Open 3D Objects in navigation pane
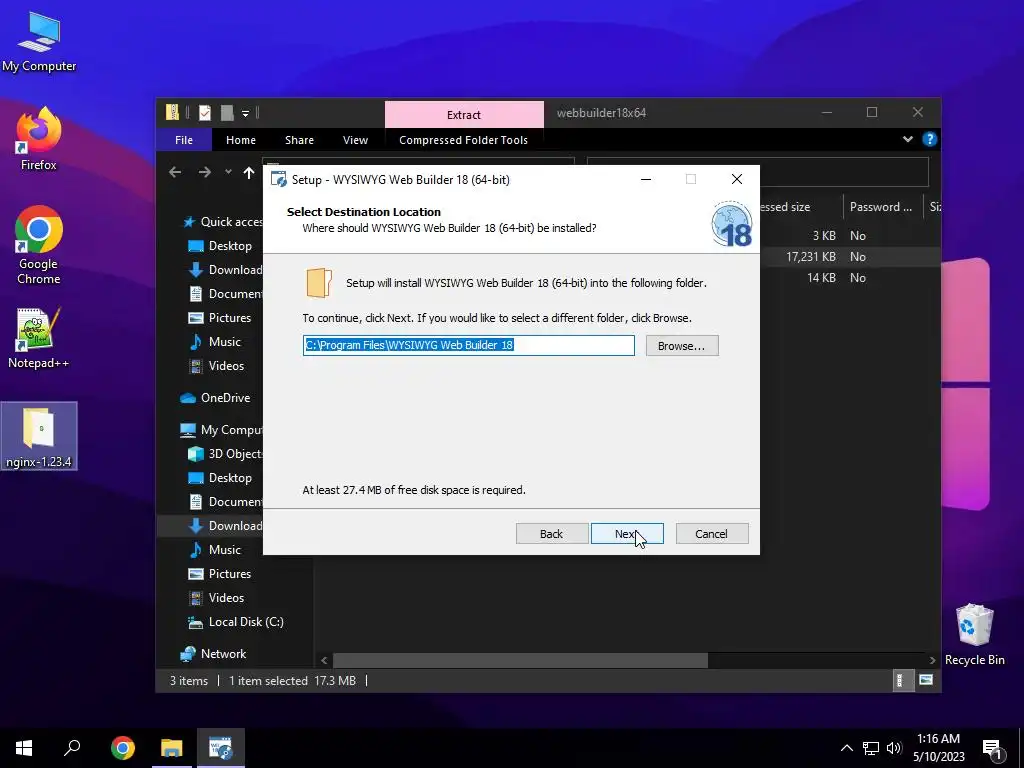1024x768 pixels. point(225,454)
